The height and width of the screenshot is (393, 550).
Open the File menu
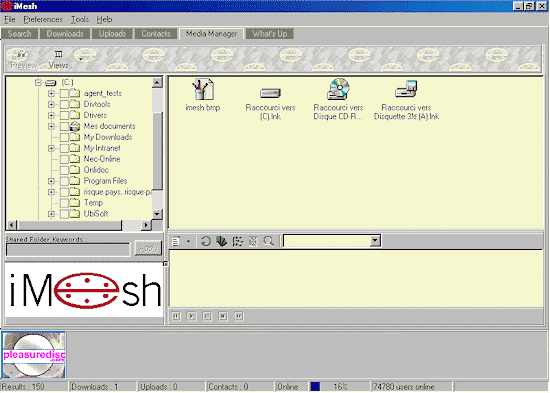coord(9,19)
